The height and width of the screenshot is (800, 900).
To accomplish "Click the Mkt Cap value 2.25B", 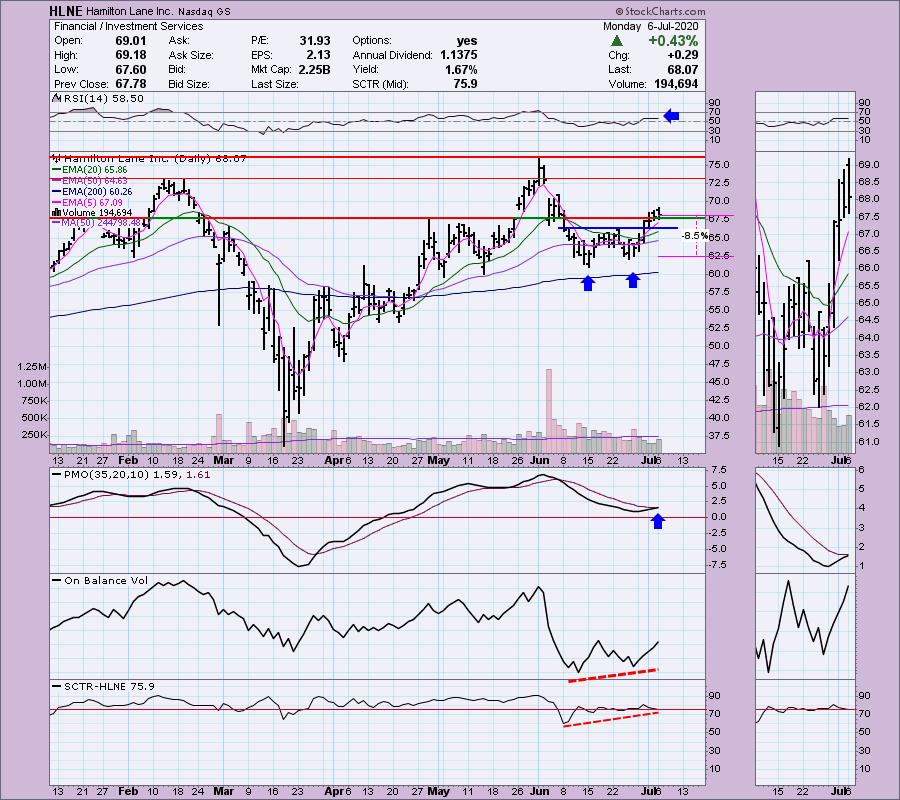I will tap(315, 69).
